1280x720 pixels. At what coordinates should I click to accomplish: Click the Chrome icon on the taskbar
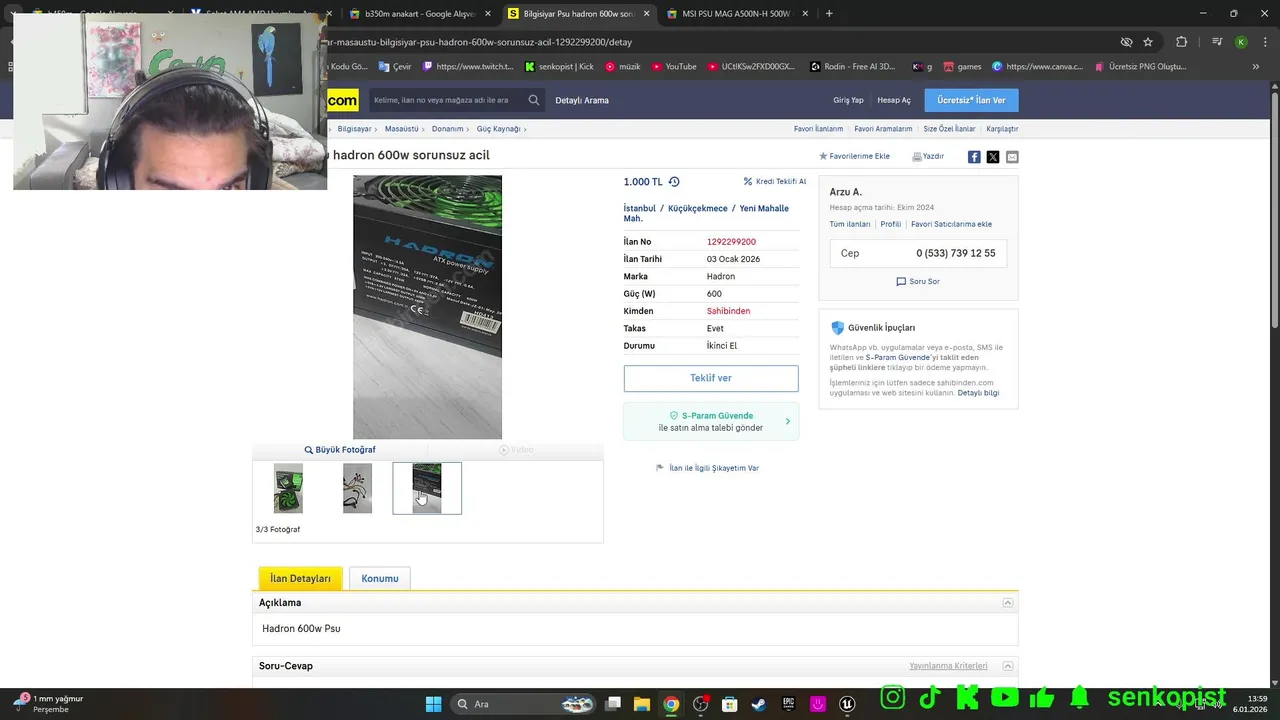pos(671,704)
